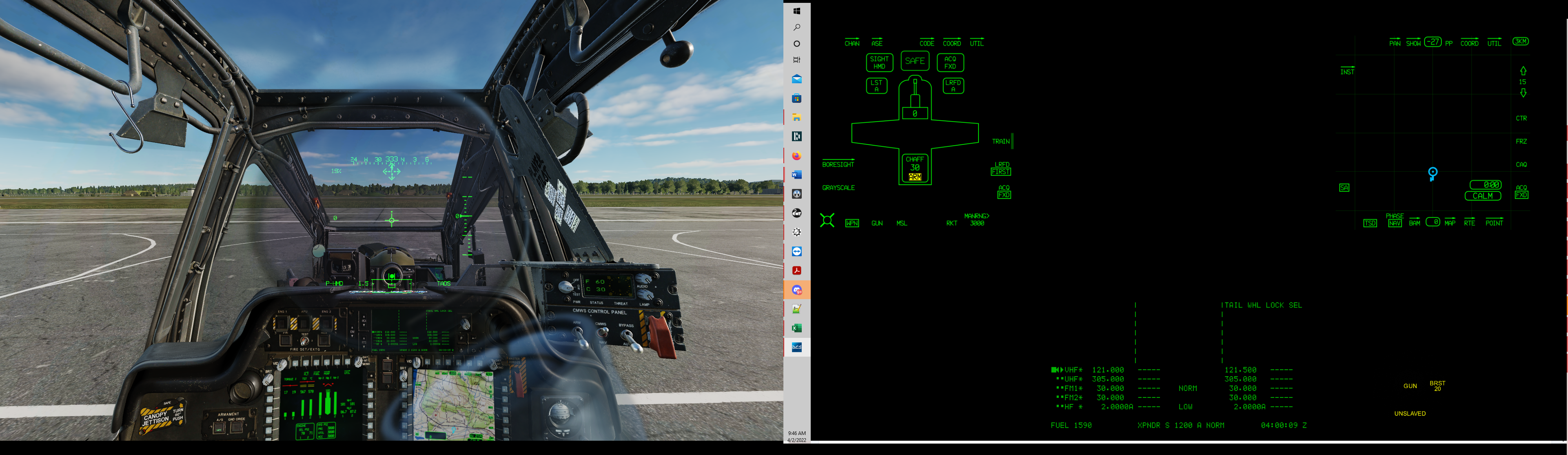Click the boxed 0 value on TSD bottom
The image size is (1568, 455).
coord(1433,222)
